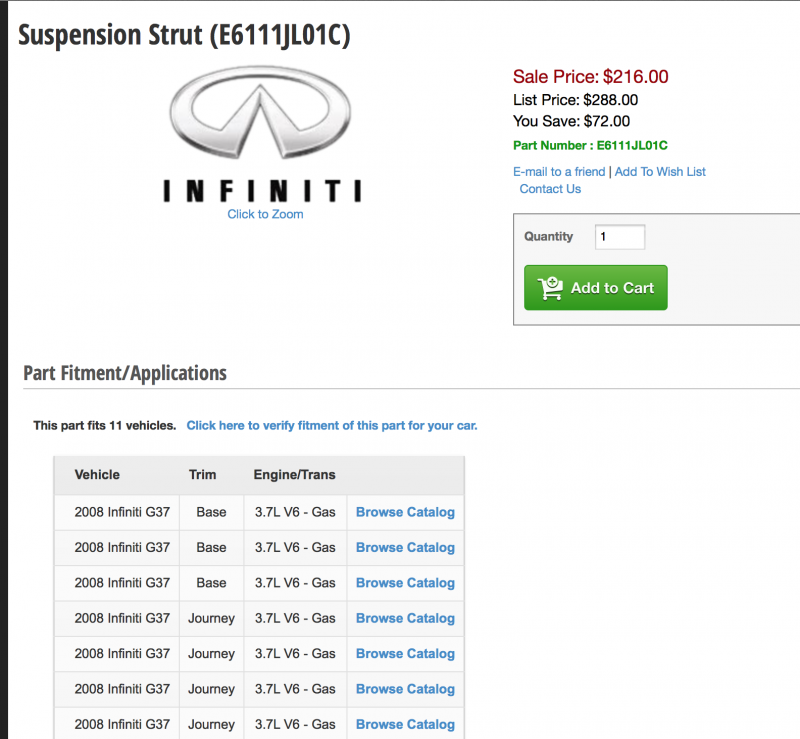Browse Catalog in the bottom visible Journey row
Viewport: 800px width, 739px height.
pos(405,724)
